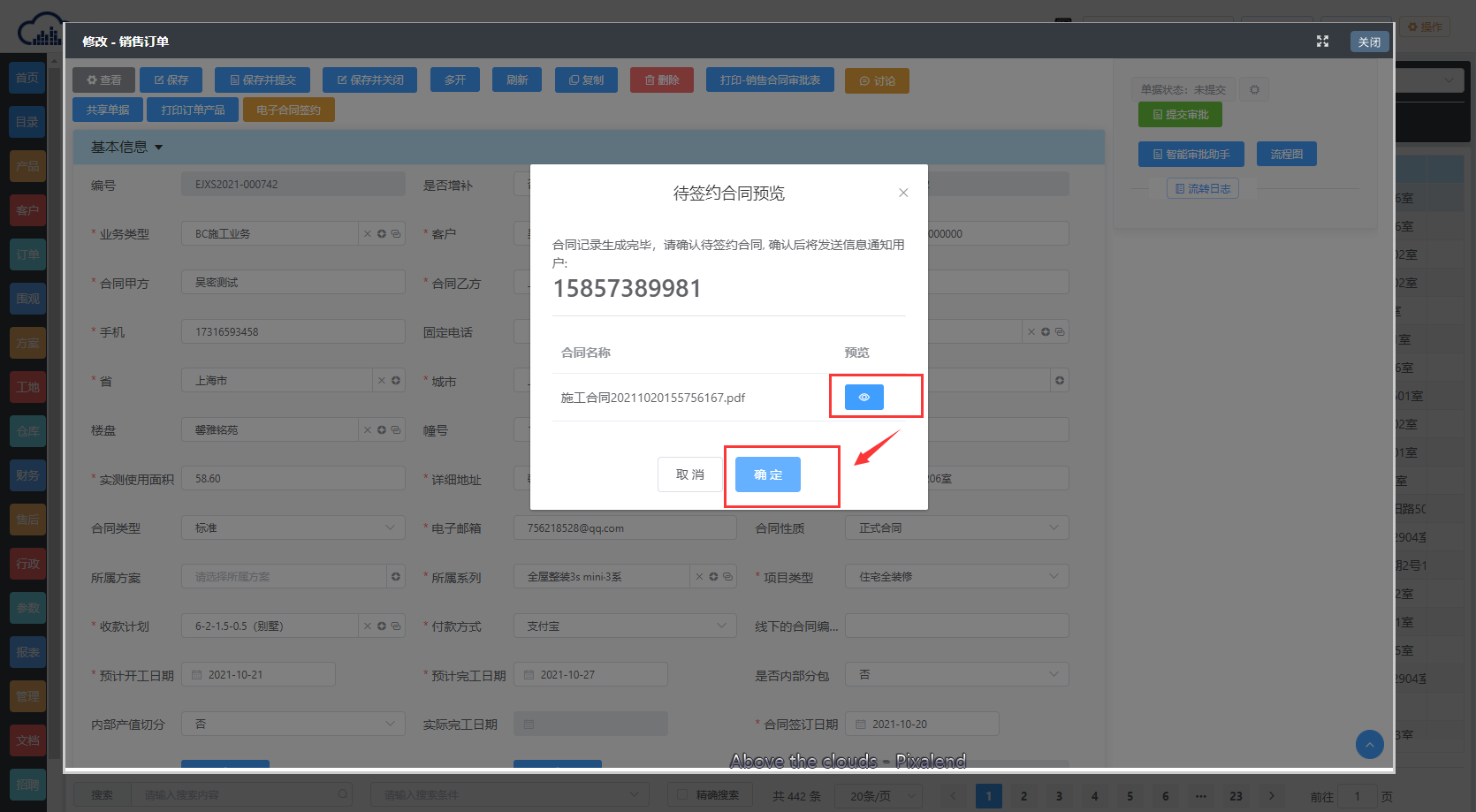Close the 待签约合同预览 dialog with X

pos(903,193)
